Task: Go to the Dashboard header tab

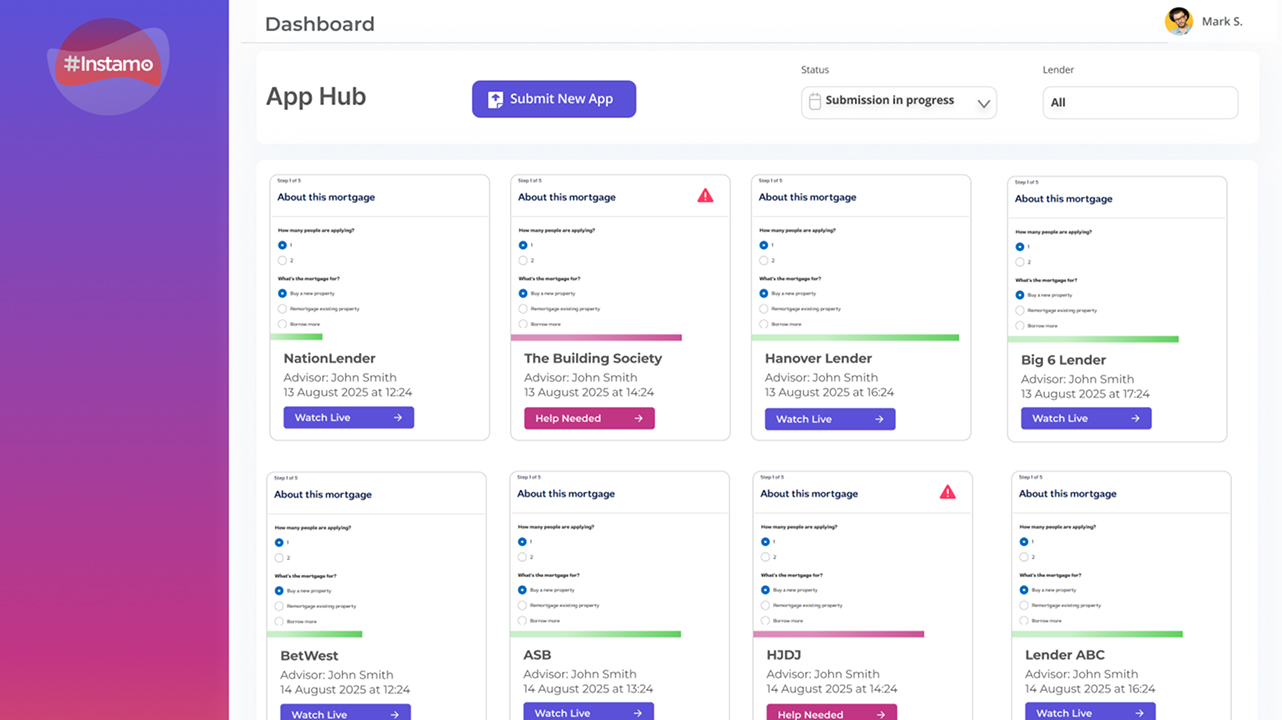Action: tap(320, 24)
